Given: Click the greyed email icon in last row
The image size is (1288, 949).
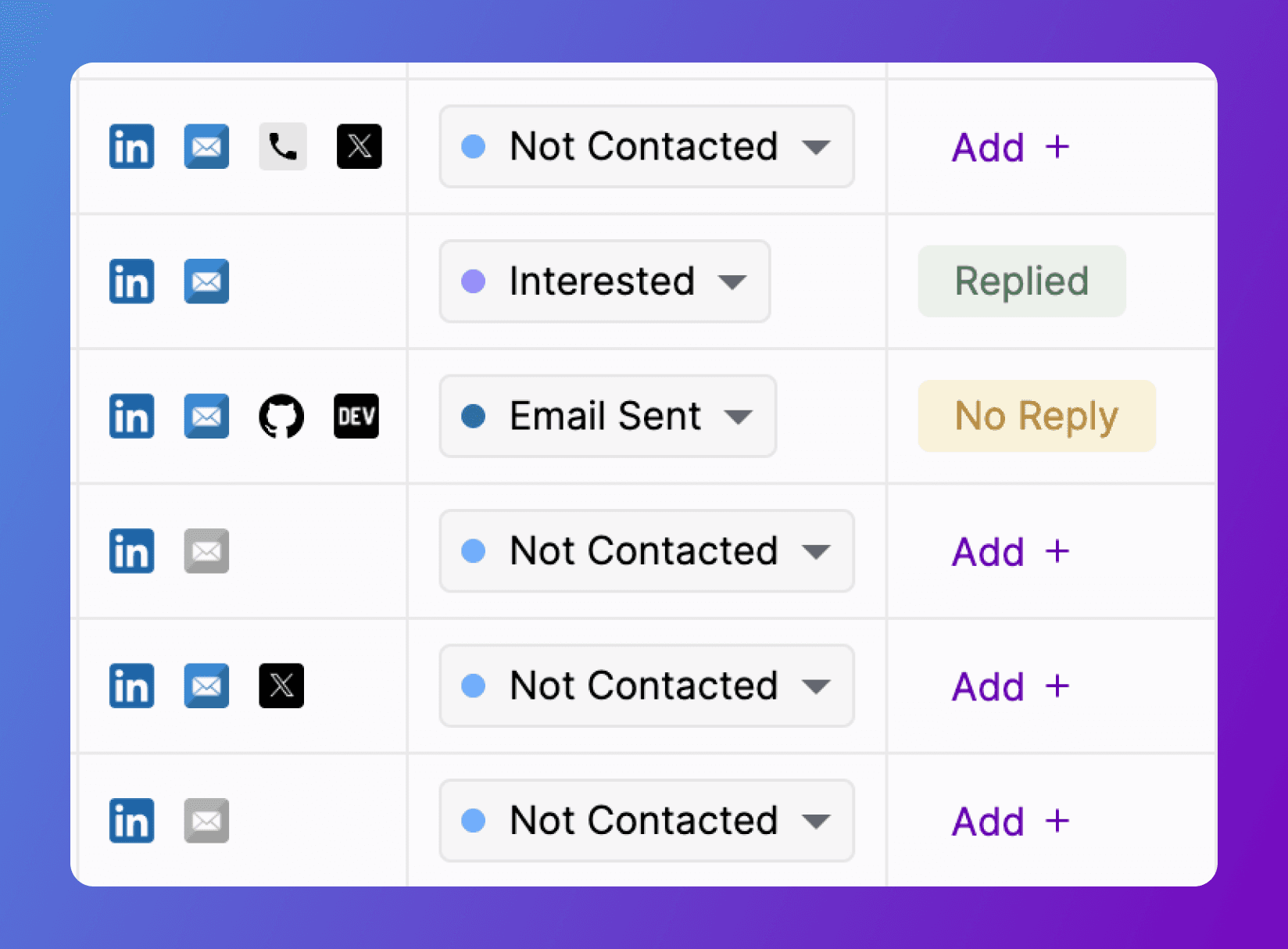Looking at the screenshot, I should 206,821.
